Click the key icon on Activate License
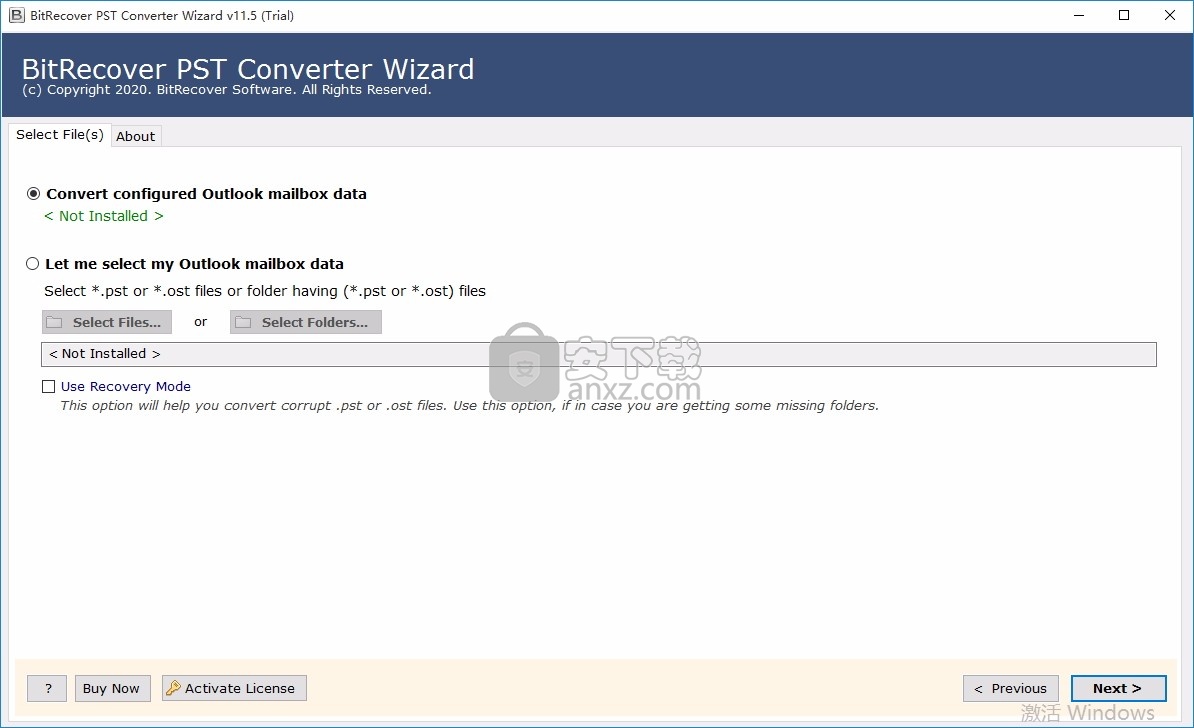 point(174,688)
